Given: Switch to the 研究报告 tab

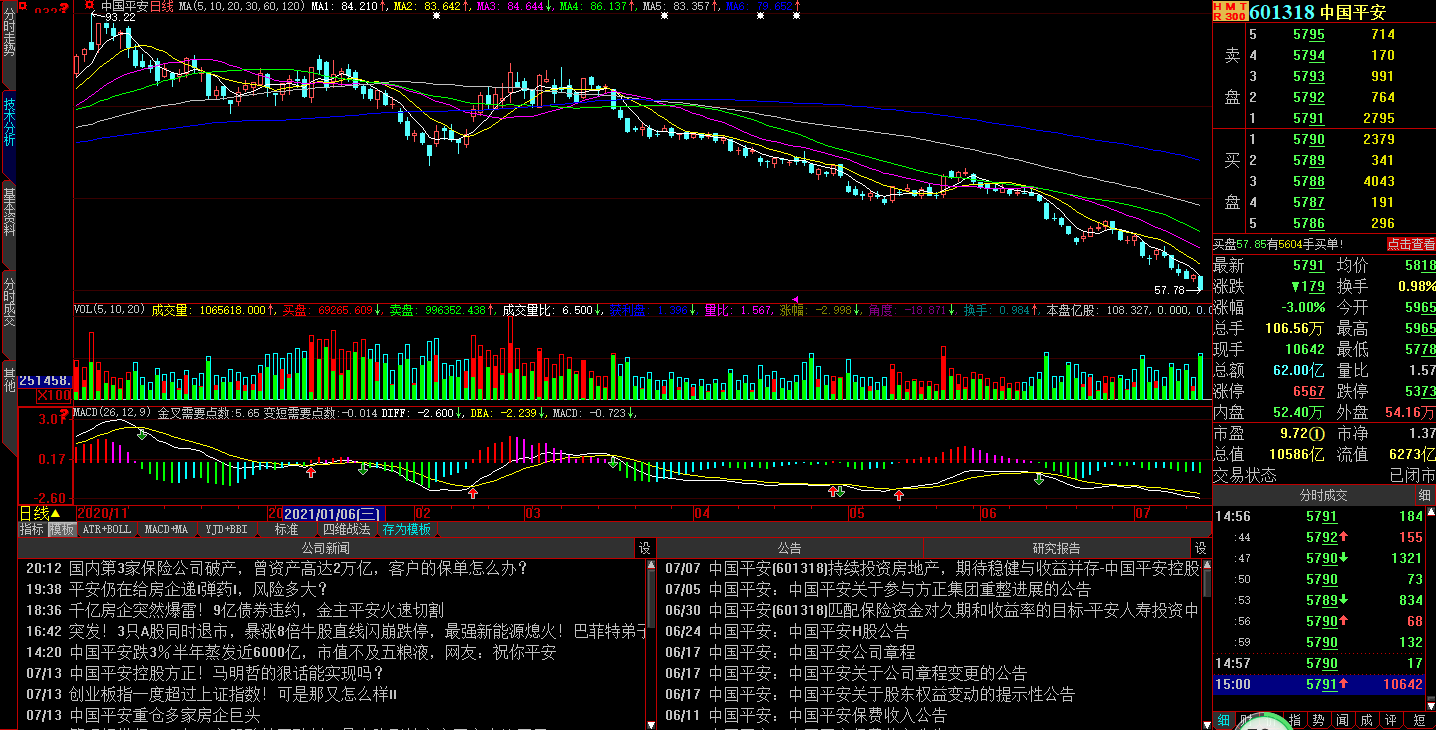Looking at the screenshot, I should click(x=1056, y=548).
